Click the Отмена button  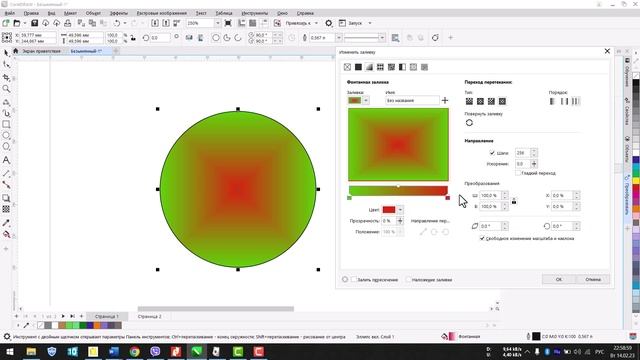(x=593, y=280)
